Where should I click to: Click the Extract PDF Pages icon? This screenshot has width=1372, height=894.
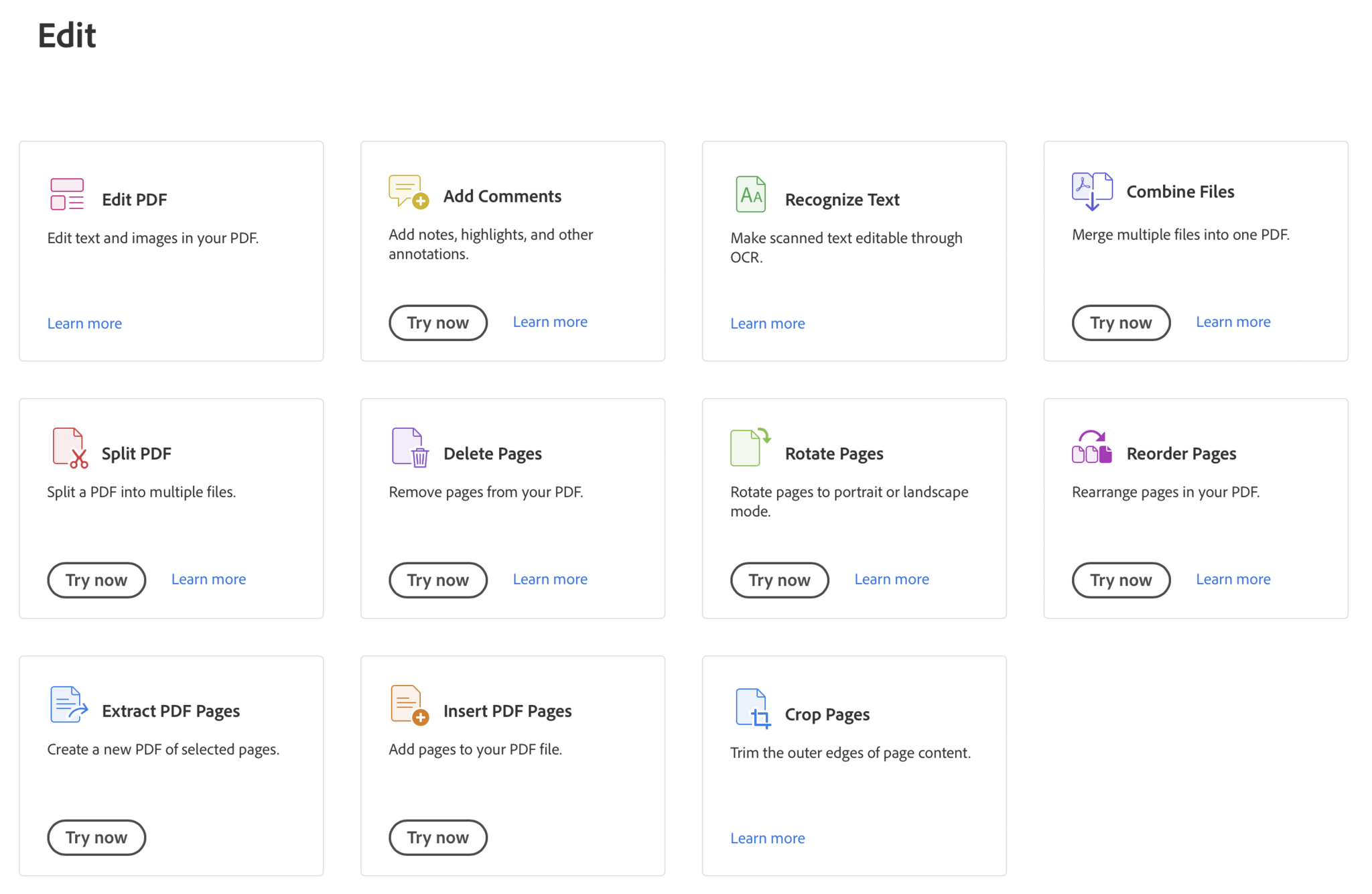(68, 704)
